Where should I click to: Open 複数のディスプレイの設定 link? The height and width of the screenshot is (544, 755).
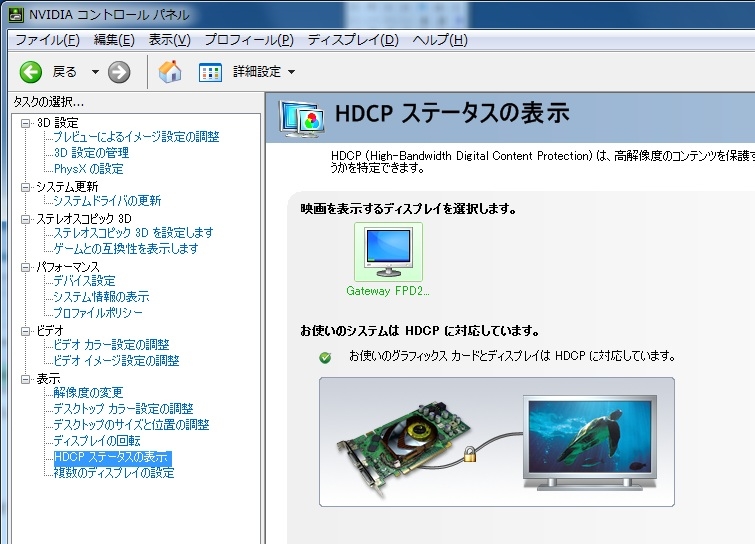[114, 473]
